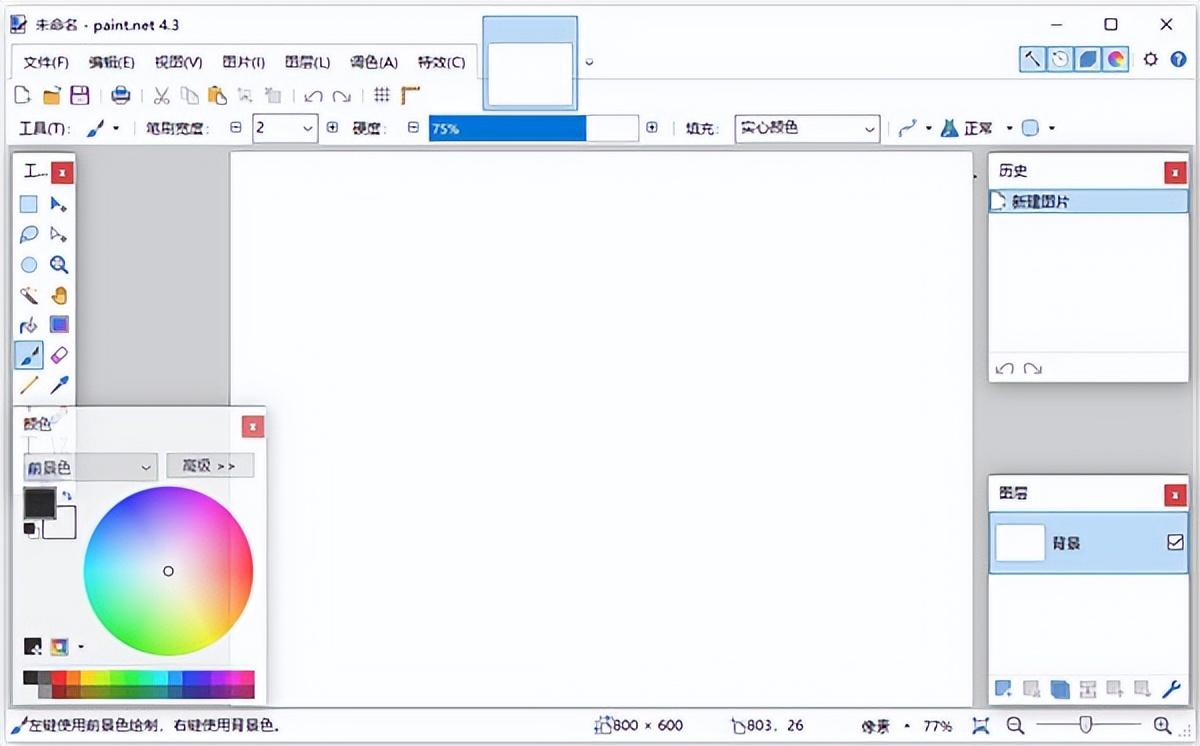This screenshot has width=1200, height=746.
Task: Click the fit-to-window icon in status bar
Action: point(980,725)
